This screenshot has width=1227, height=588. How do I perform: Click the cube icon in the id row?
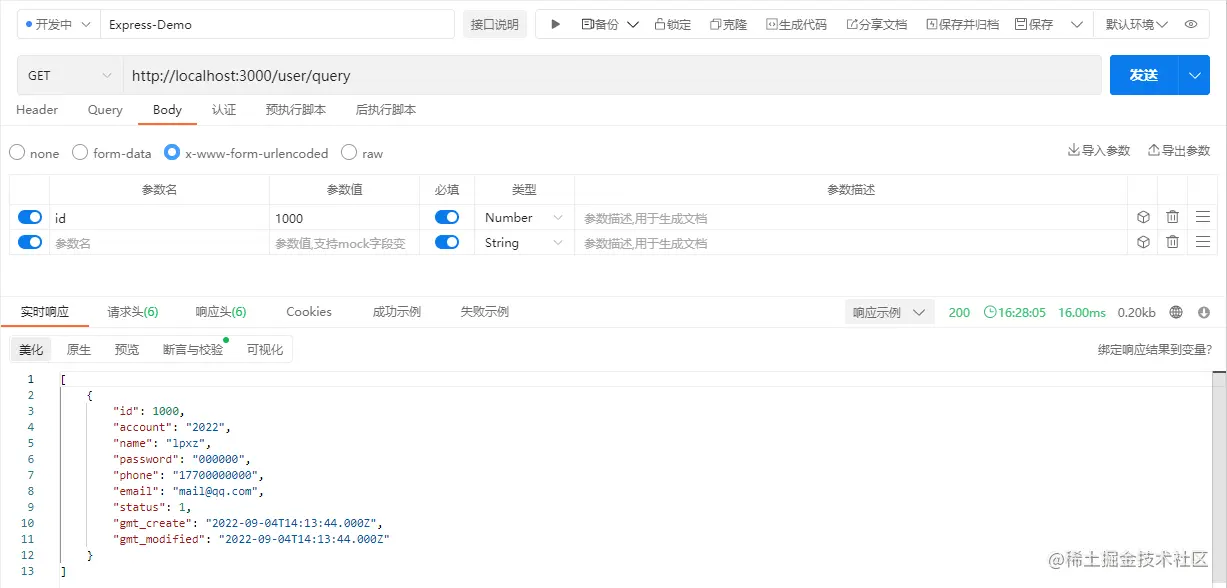click(1143, 216)
